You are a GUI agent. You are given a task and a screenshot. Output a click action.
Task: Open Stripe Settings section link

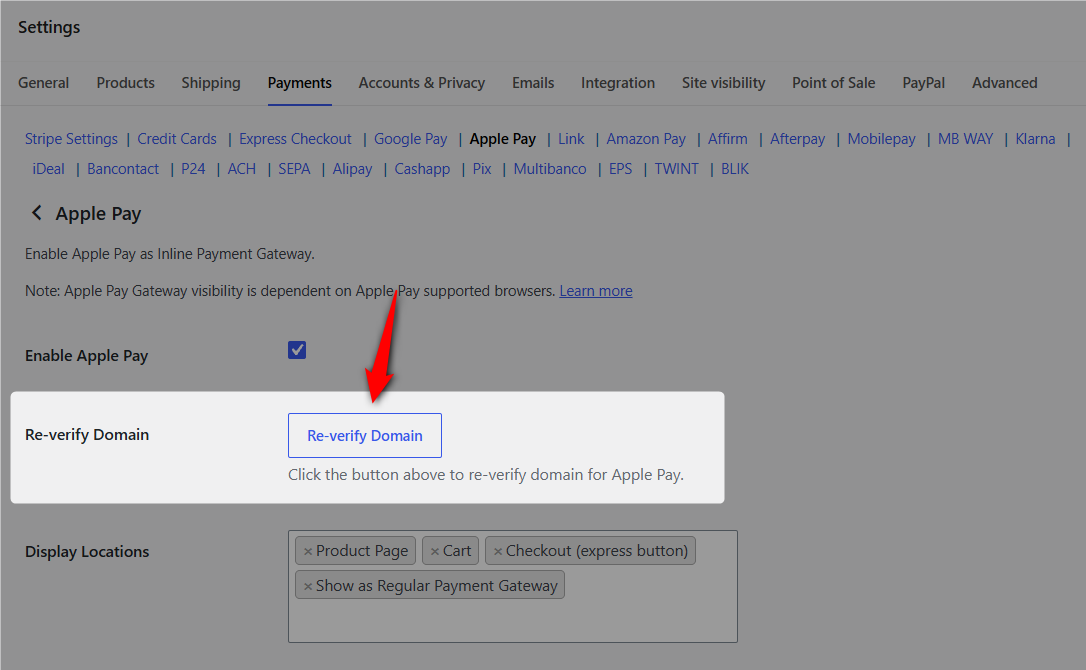click(71, 139)
